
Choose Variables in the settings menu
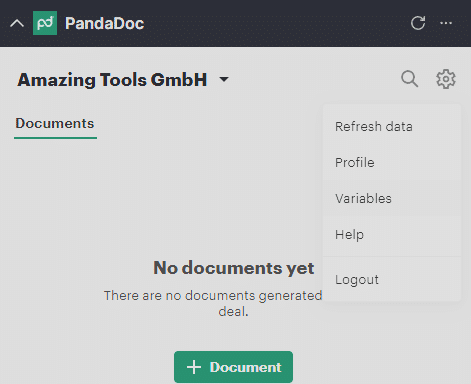(x=392, y=199)
